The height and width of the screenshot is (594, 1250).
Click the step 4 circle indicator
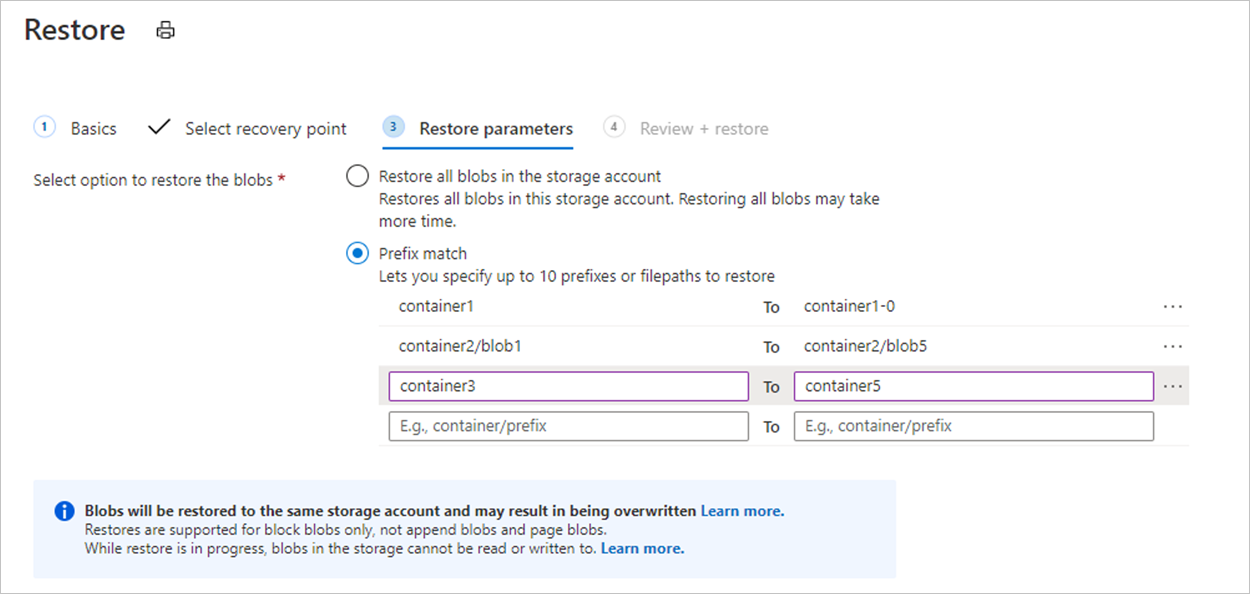pyautogui.click(x=614, y=127)
